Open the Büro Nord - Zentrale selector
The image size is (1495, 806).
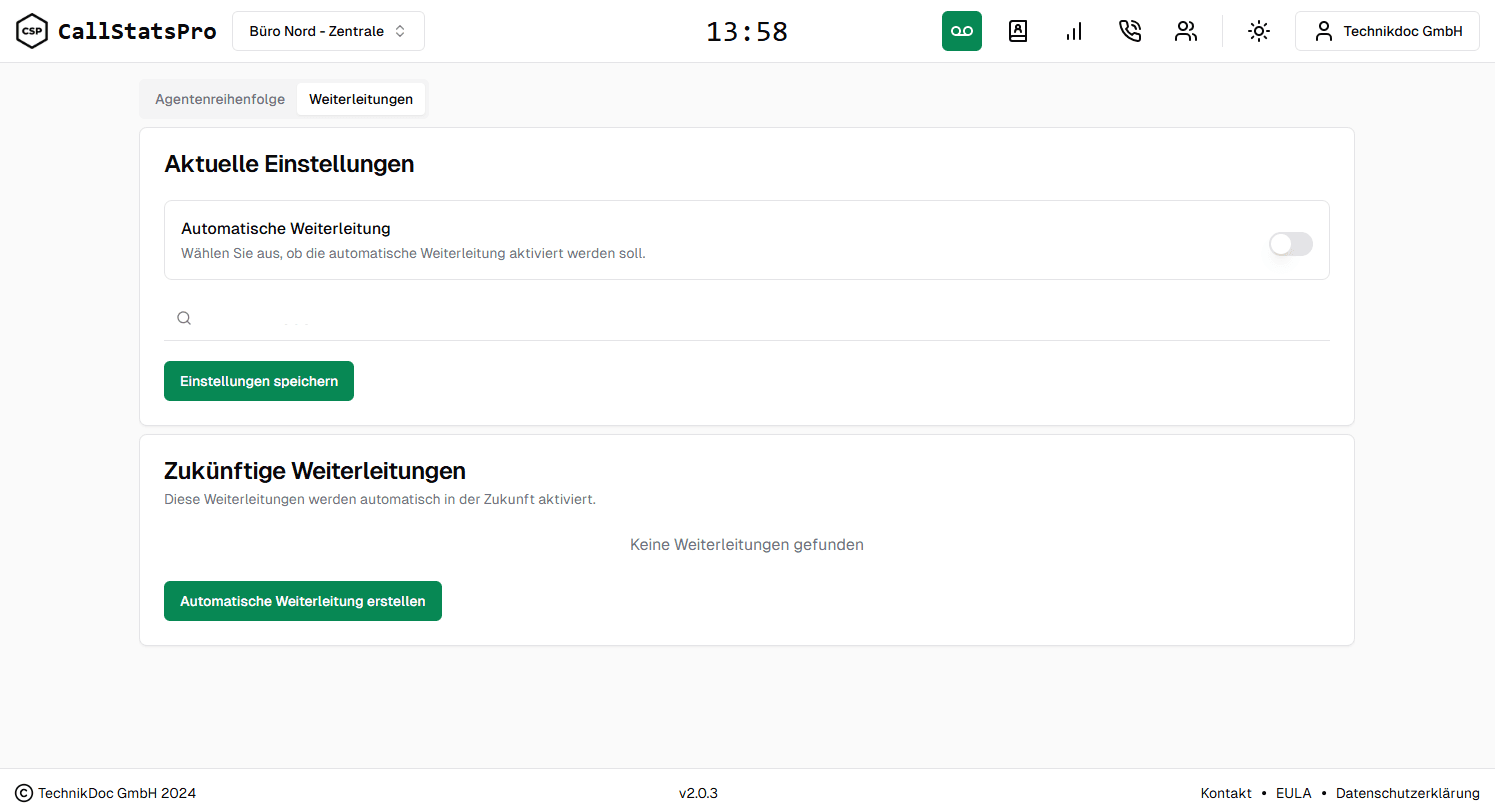tap(328, 31)
